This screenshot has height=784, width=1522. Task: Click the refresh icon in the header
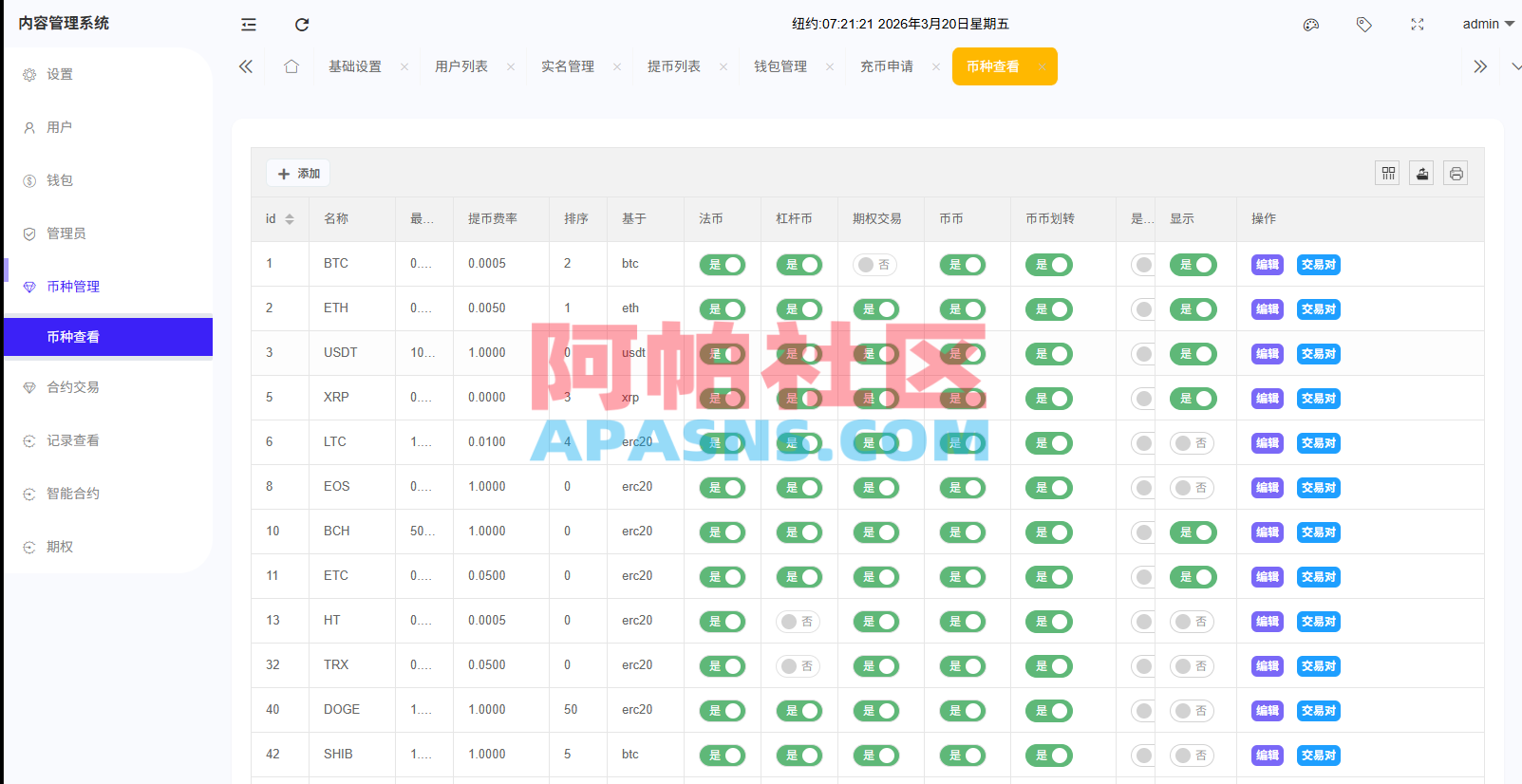click(x=302, y=25)
